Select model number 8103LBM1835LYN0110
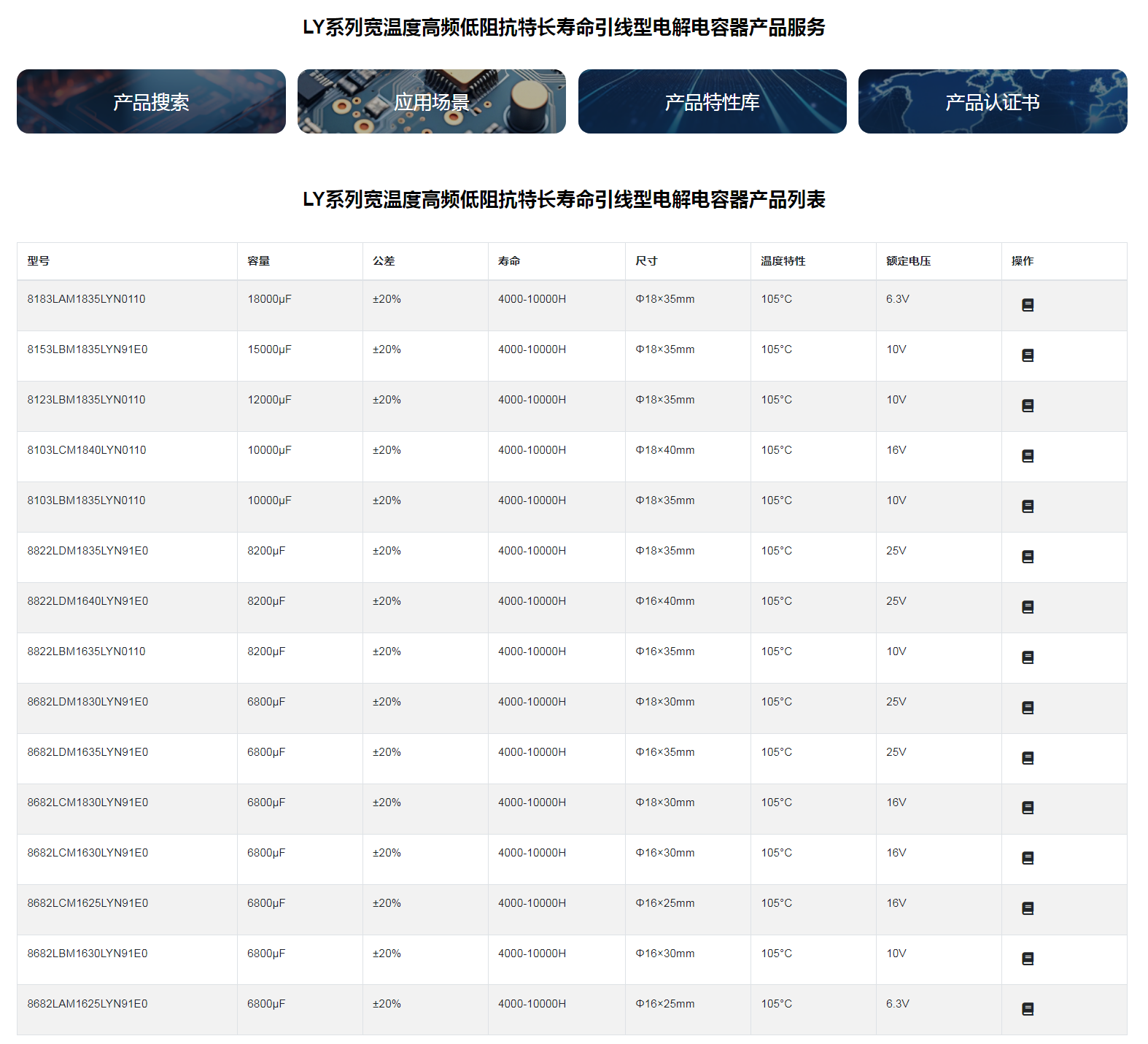Screen dimensions: 1148x1044 [86, 500]
